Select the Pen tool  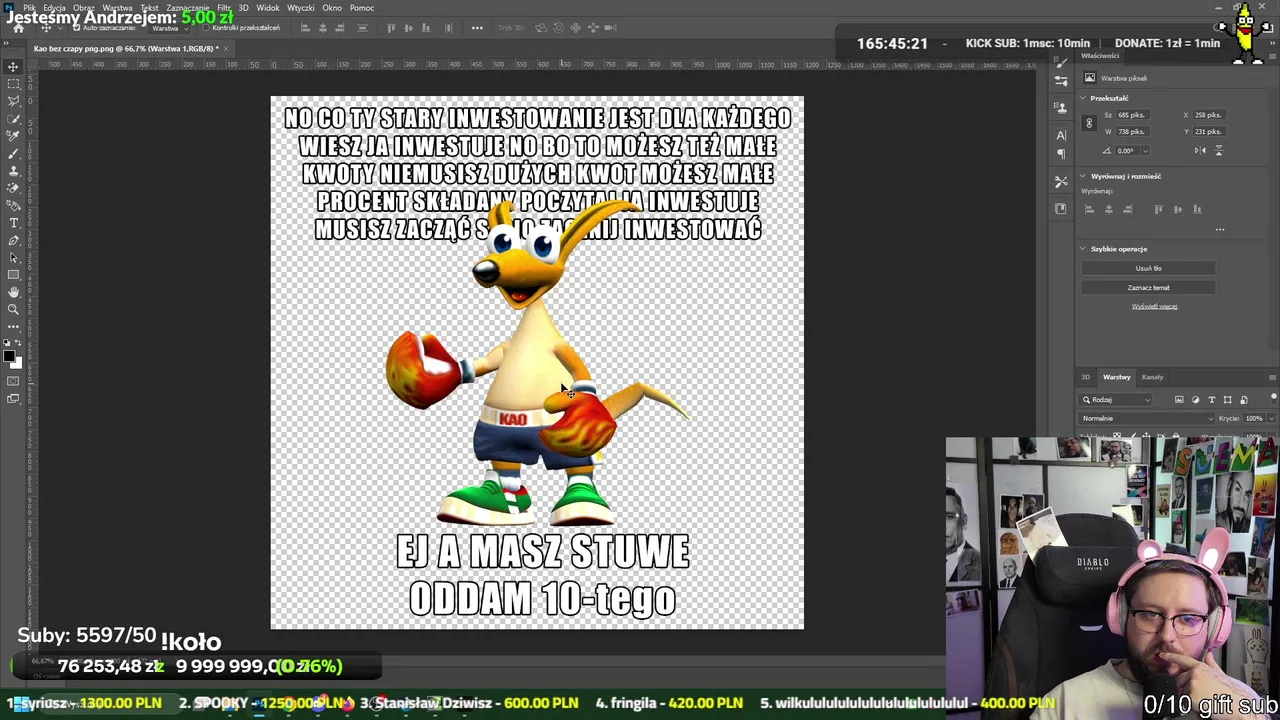pyautogui.click(x=14, y=240)
